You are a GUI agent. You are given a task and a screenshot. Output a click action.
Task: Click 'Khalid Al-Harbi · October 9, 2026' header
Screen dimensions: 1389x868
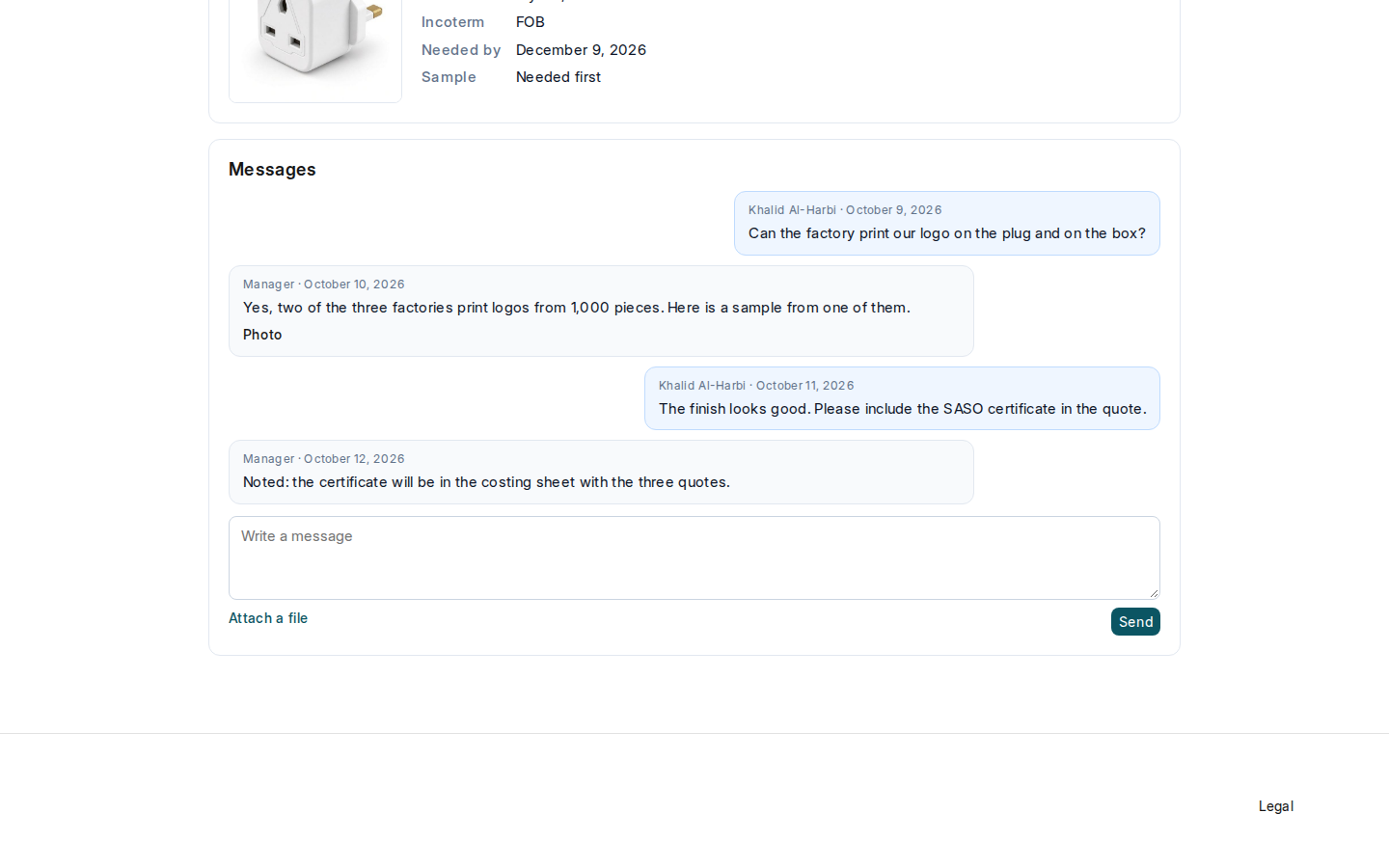coord(845,210)
